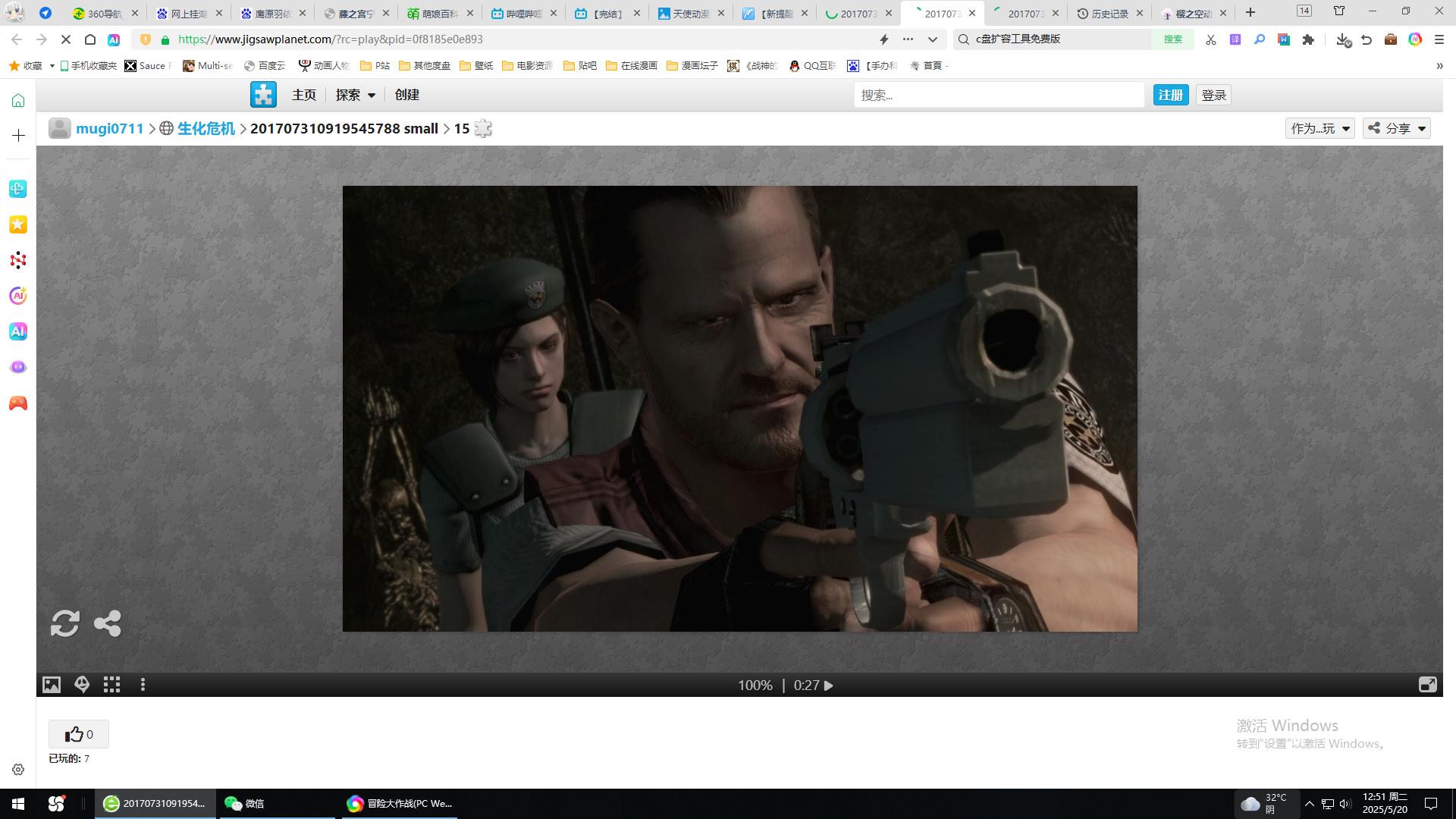Open the 冒险大作战 taskbar window
Image resolution: width=1456 pixels, height=819 pixels.
coord(400,804)
